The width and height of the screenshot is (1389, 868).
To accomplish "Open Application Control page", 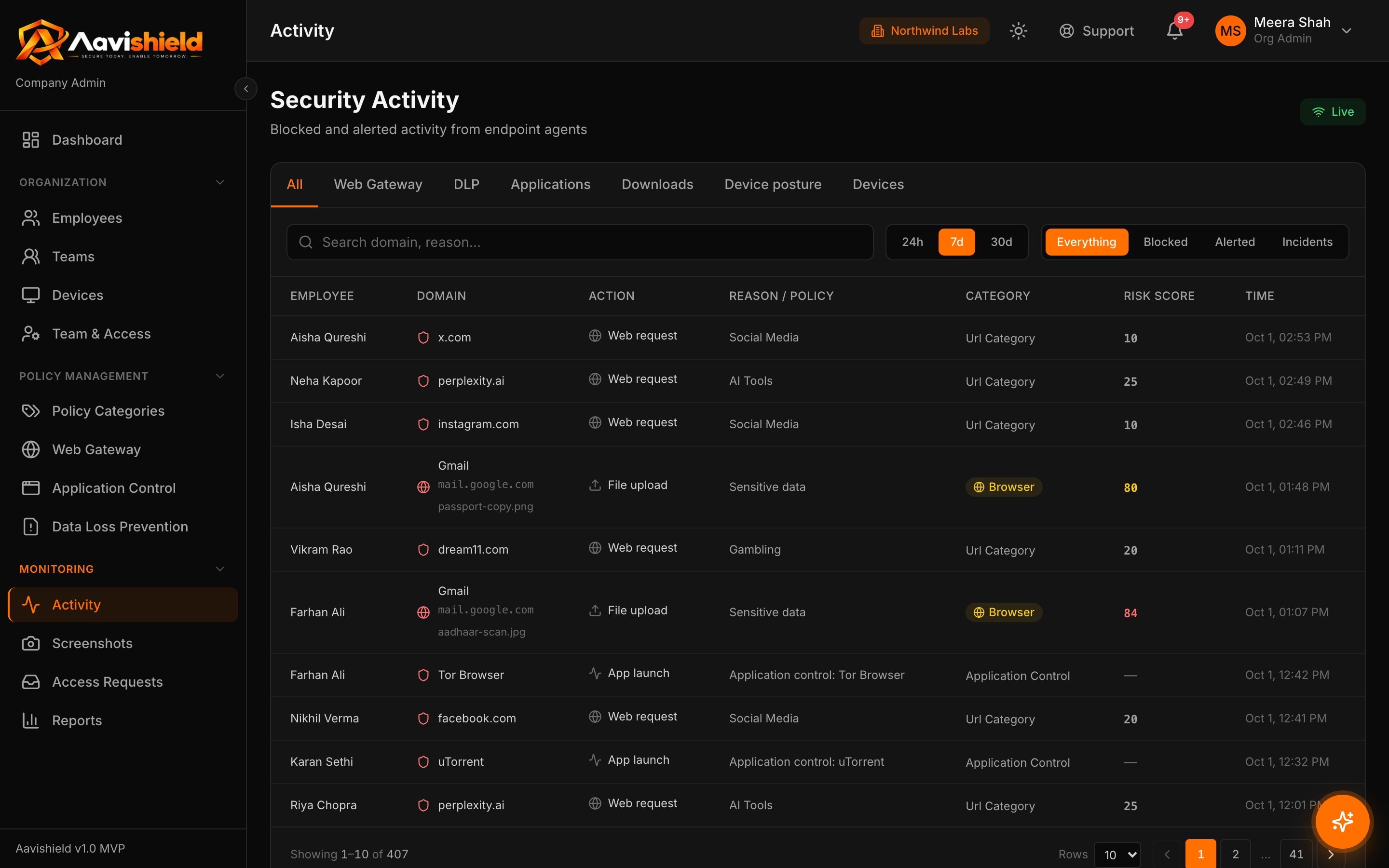I will click(x=123, y=488).
